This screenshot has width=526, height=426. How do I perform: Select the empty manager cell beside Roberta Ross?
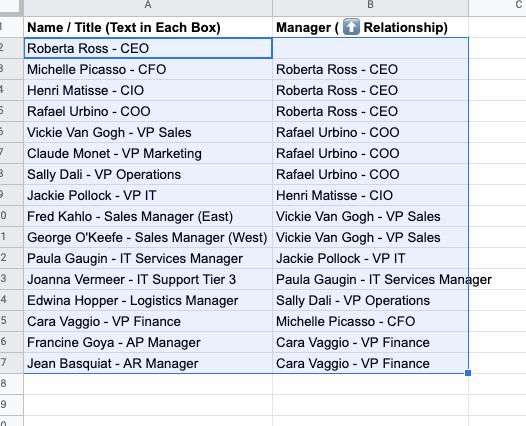[370, 48]
